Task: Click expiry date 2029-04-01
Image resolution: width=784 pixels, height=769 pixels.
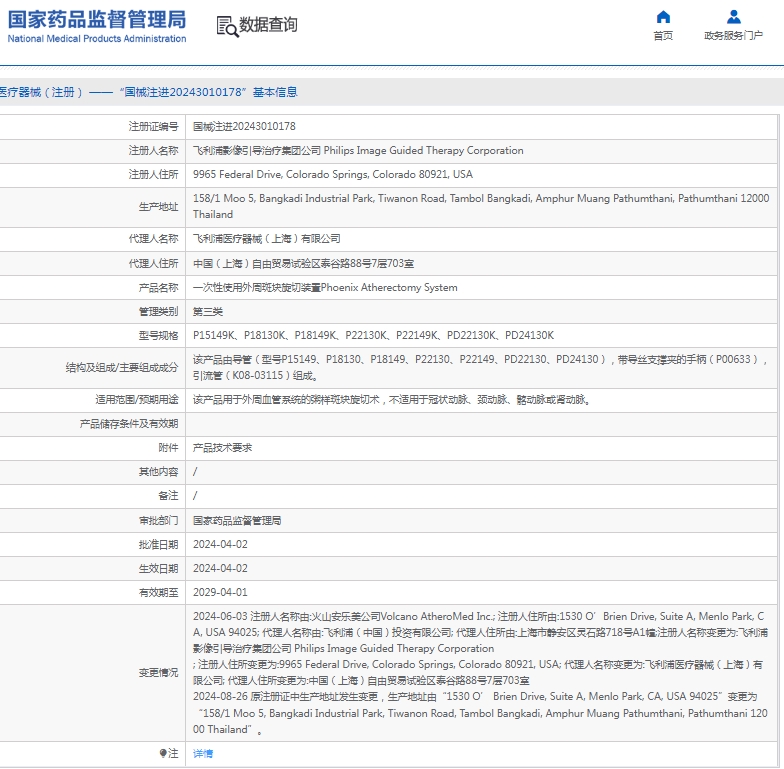Action: (220, 592)
